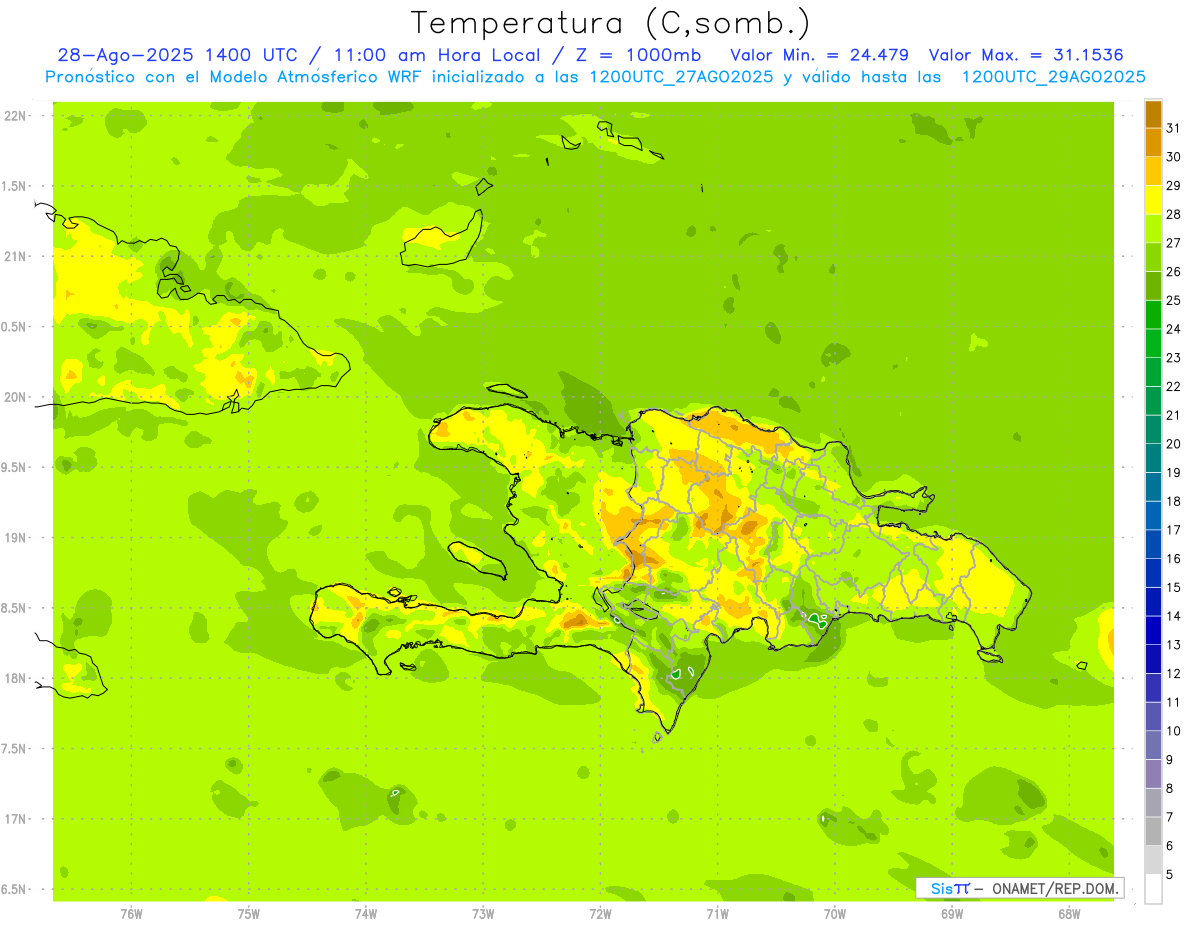1200x927 pixels.
Task: Click the "22N" latitude label
Action: pos(15,115)
